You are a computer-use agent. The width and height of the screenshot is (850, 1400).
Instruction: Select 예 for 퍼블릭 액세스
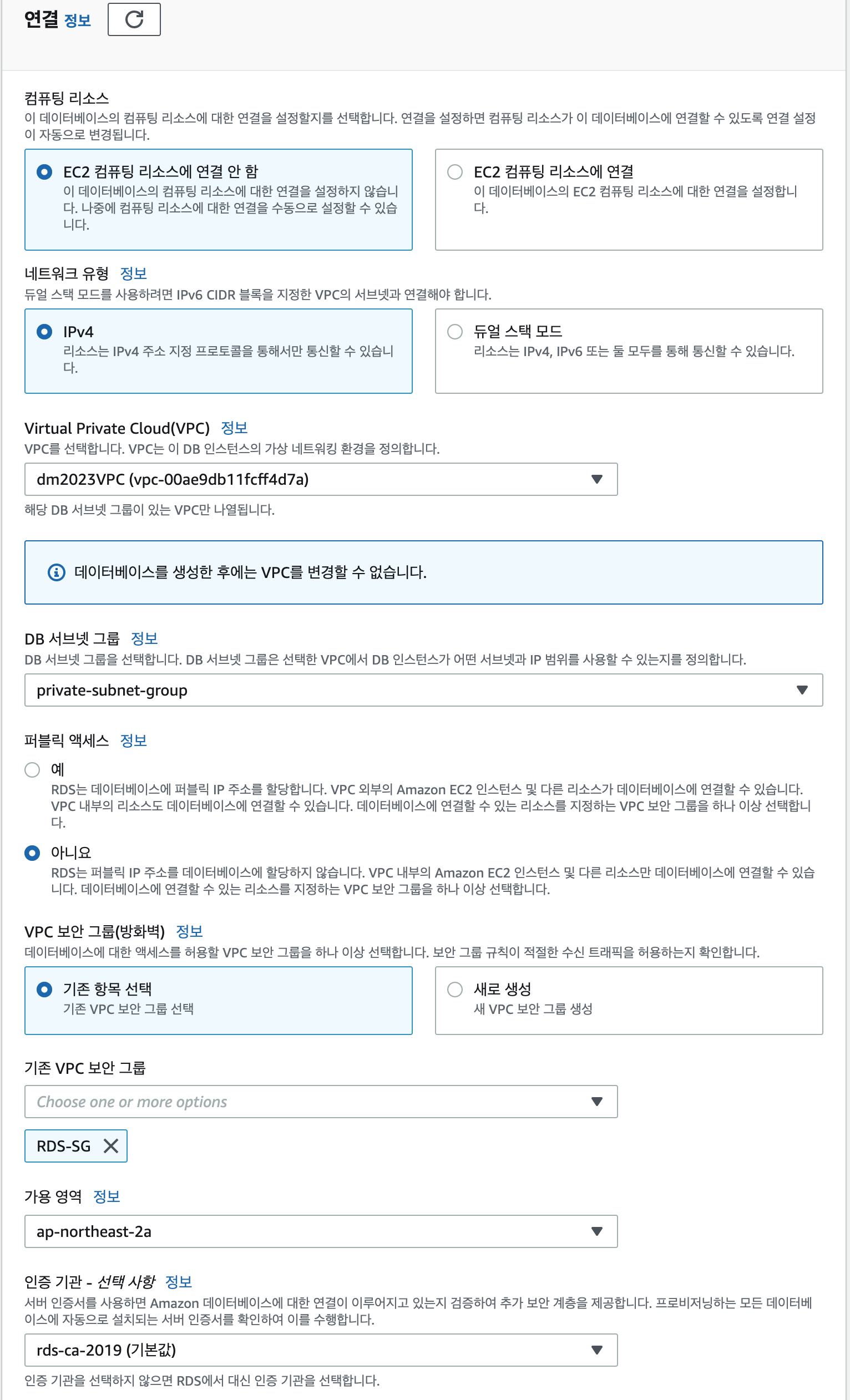click(x=32, y=770)
